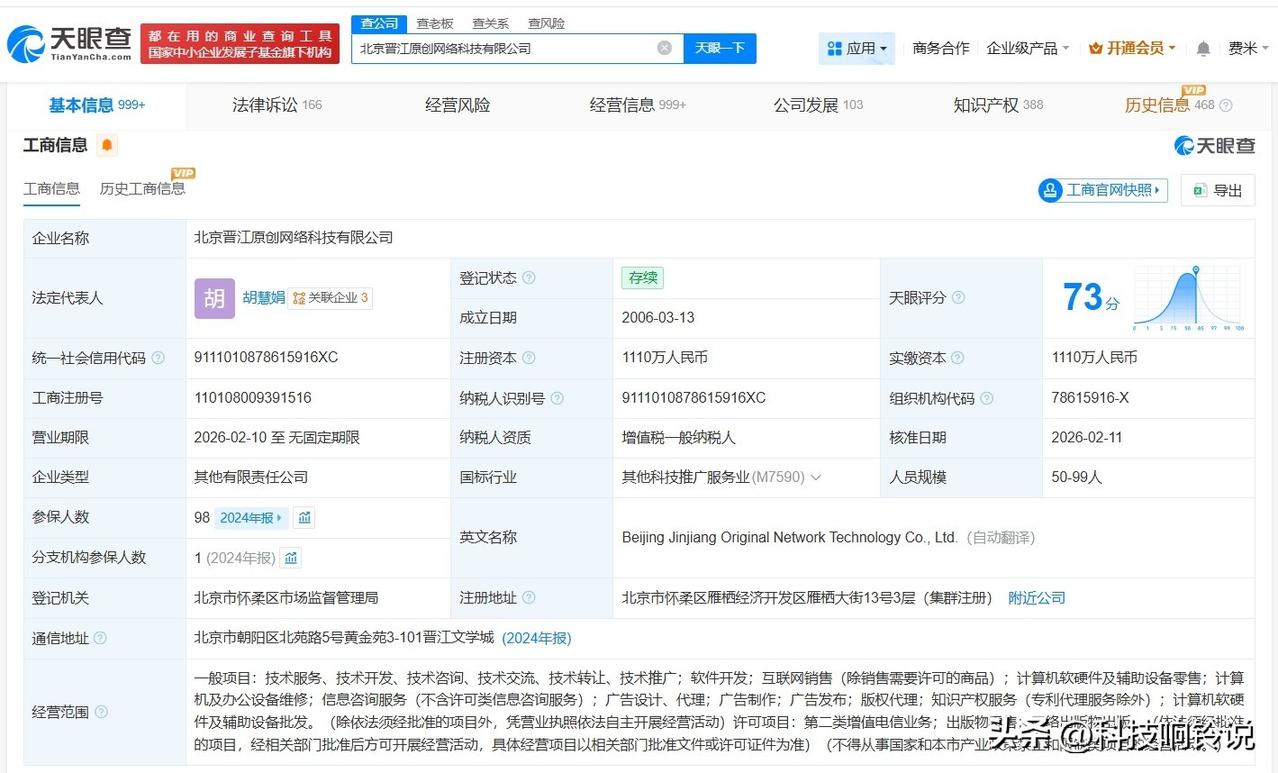Click the help icon beside 登记状态
Image resolution: width=1278 pixels, height=773 pixels.
[529, 278]
